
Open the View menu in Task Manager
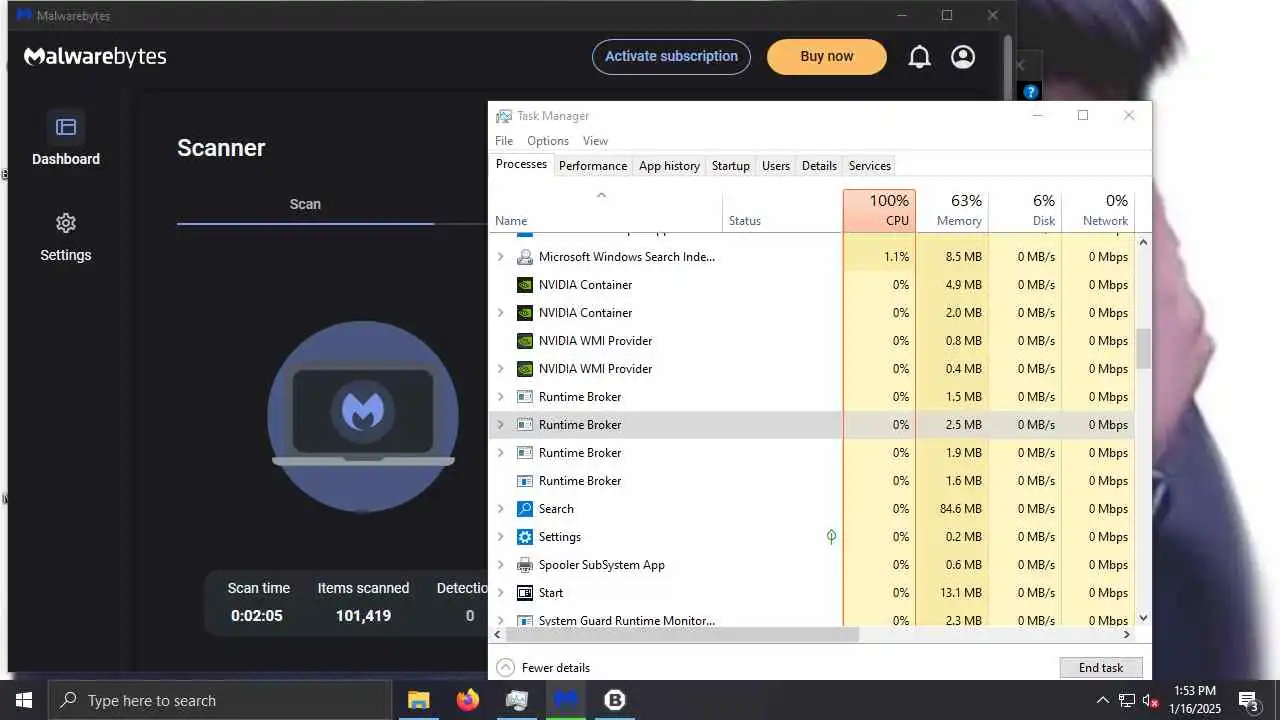point(595,141)
